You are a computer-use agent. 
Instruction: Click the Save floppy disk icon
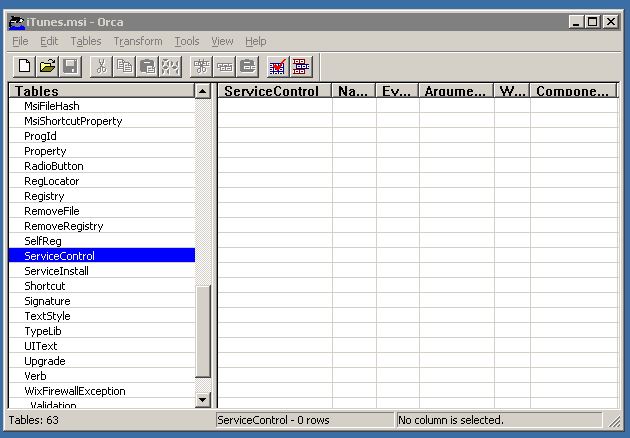coord(71,66)
